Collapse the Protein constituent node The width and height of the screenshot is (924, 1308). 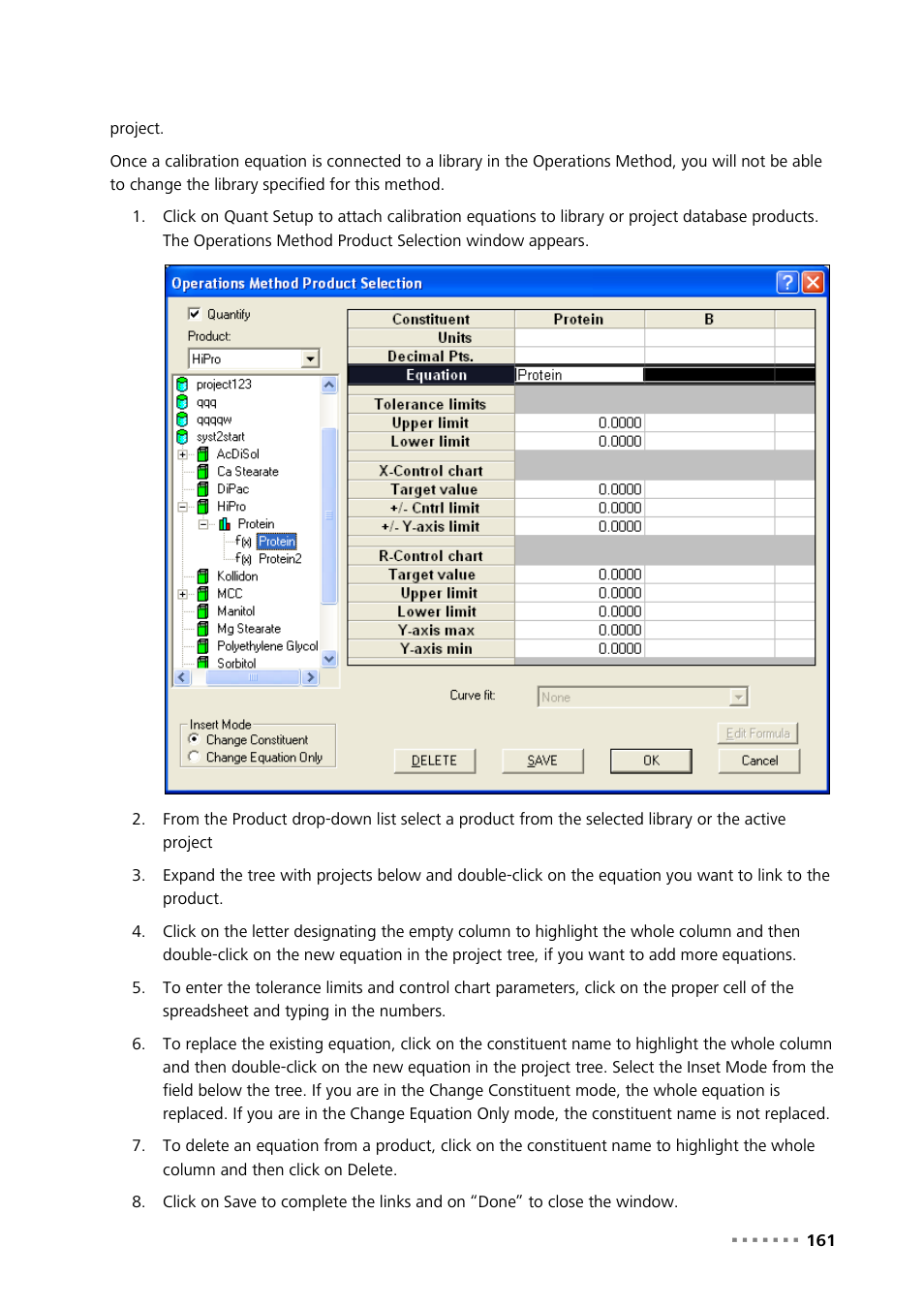point(202,524)
